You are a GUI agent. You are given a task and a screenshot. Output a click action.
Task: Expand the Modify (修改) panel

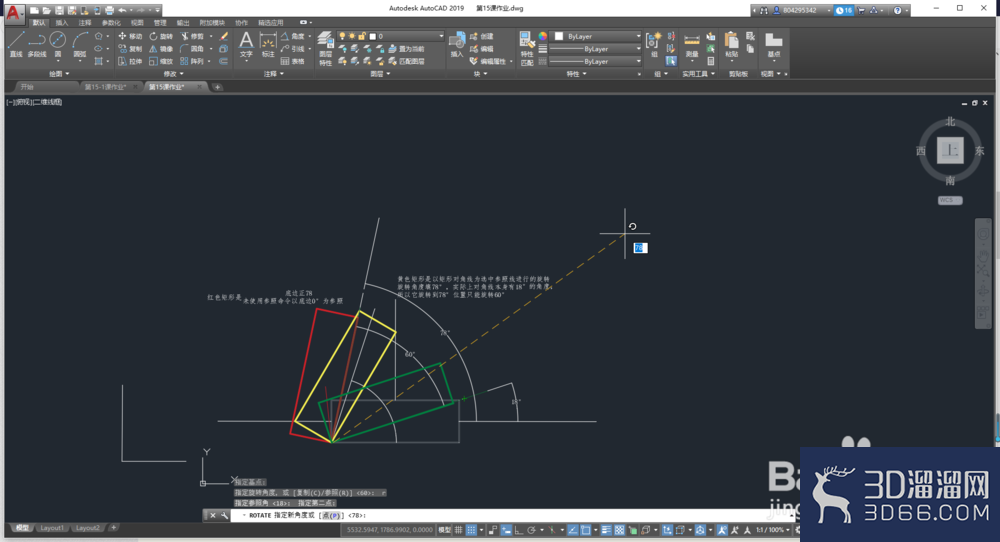[173, 74]
